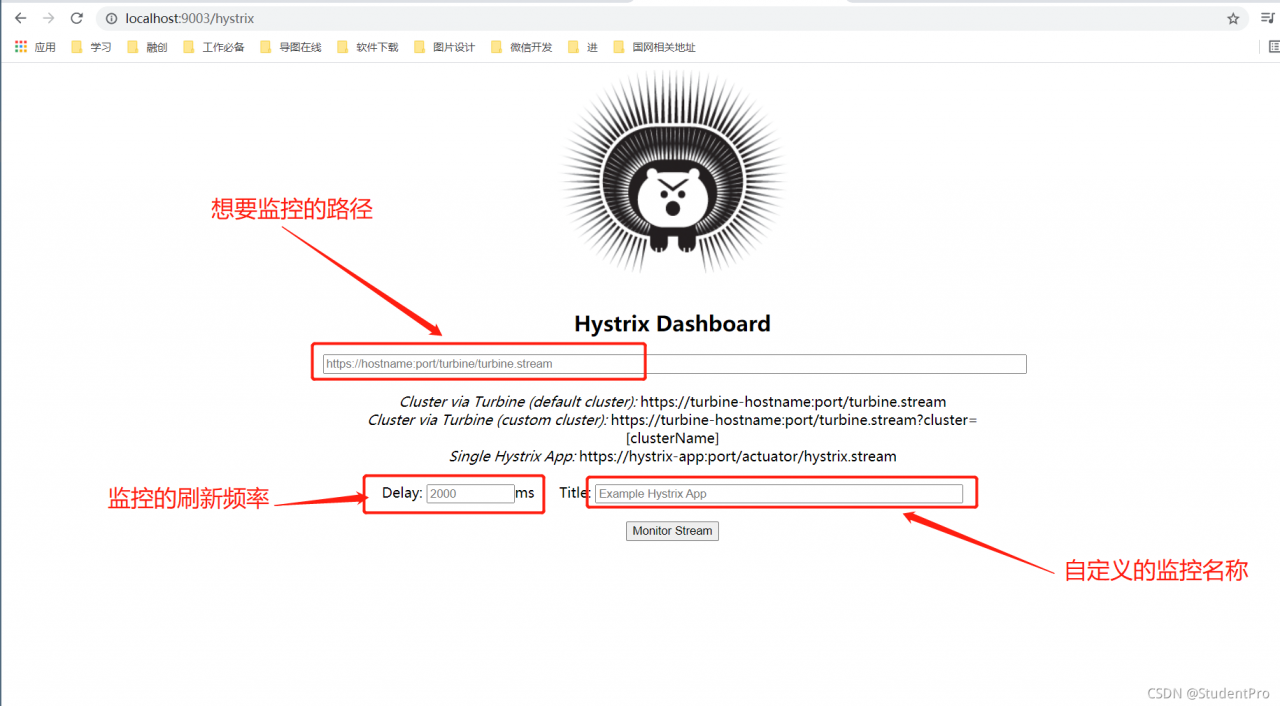Click the "ms" unit text
Viewport: 1280px width, 706px height.
click(525, 493)
